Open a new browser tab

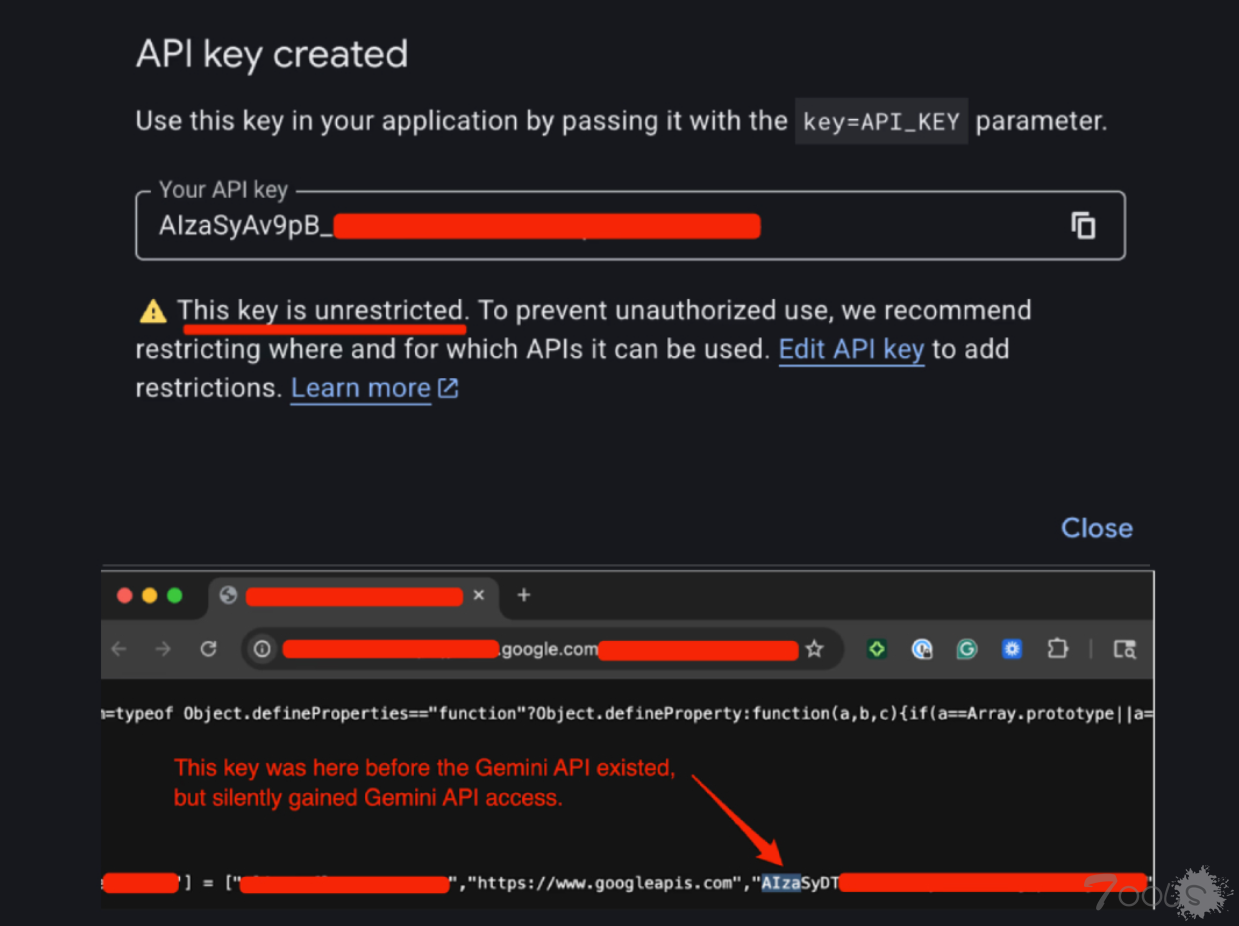pos(523,595)
